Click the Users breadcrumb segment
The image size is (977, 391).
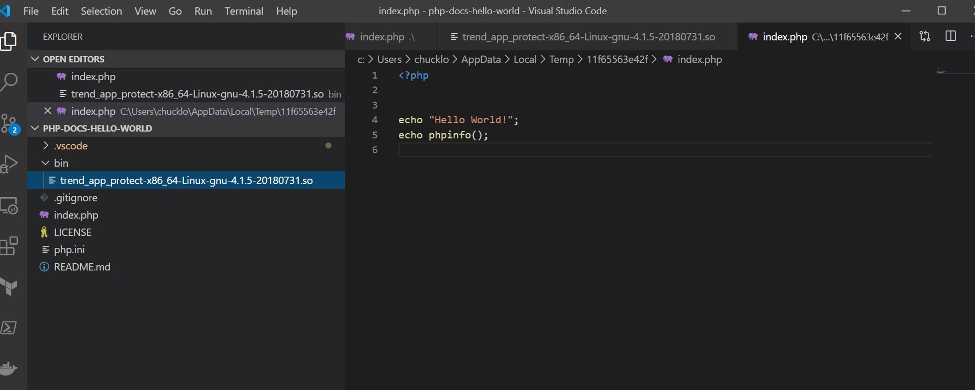[x=389, y=60]
